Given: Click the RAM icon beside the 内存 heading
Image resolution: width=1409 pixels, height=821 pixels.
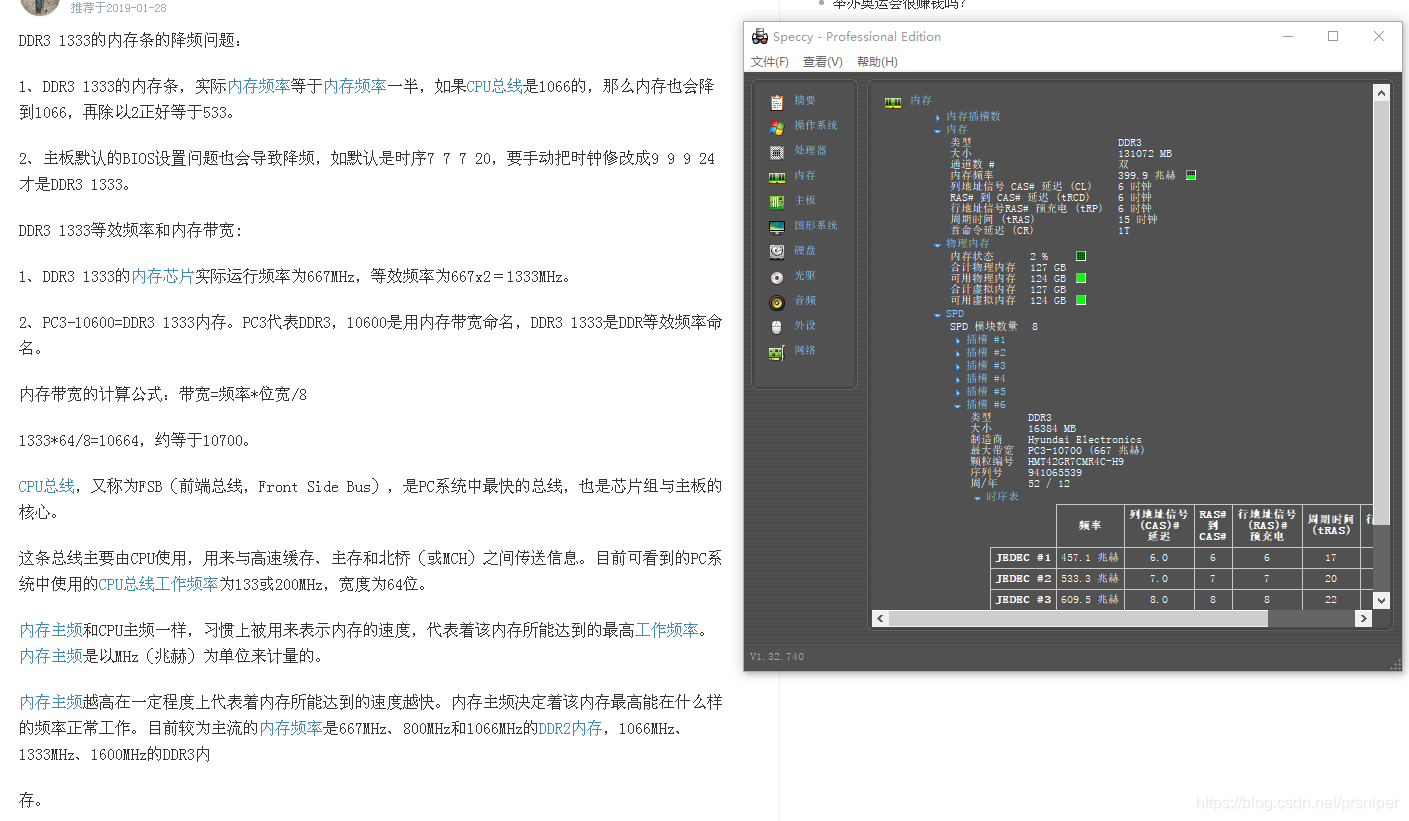Looking at the screenshot, I should pos(893,101).
